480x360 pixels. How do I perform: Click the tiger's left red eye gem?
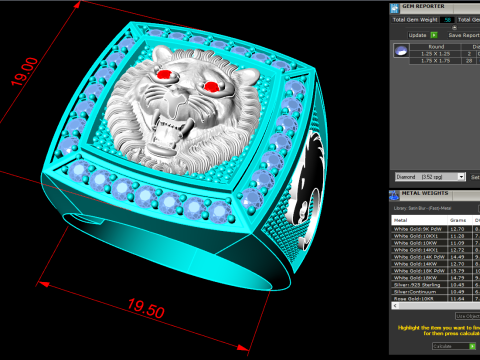coord(164,74)
